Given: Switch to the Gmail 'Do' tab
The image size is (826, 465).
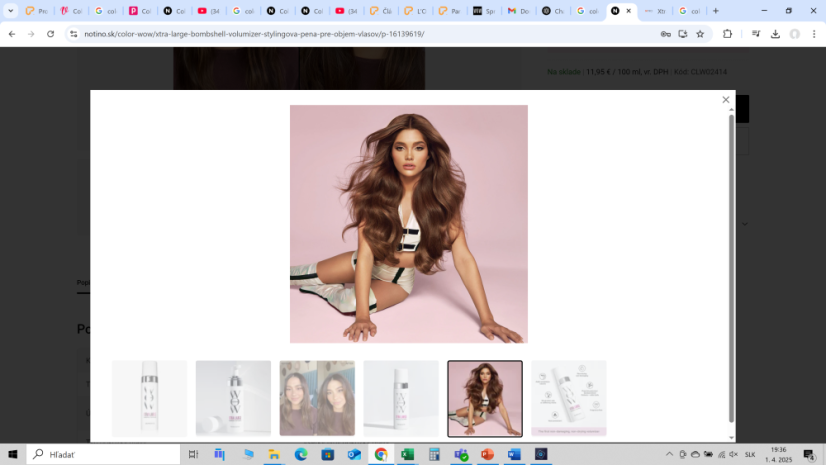Looking at the screenshot, I should coord(518,11).
